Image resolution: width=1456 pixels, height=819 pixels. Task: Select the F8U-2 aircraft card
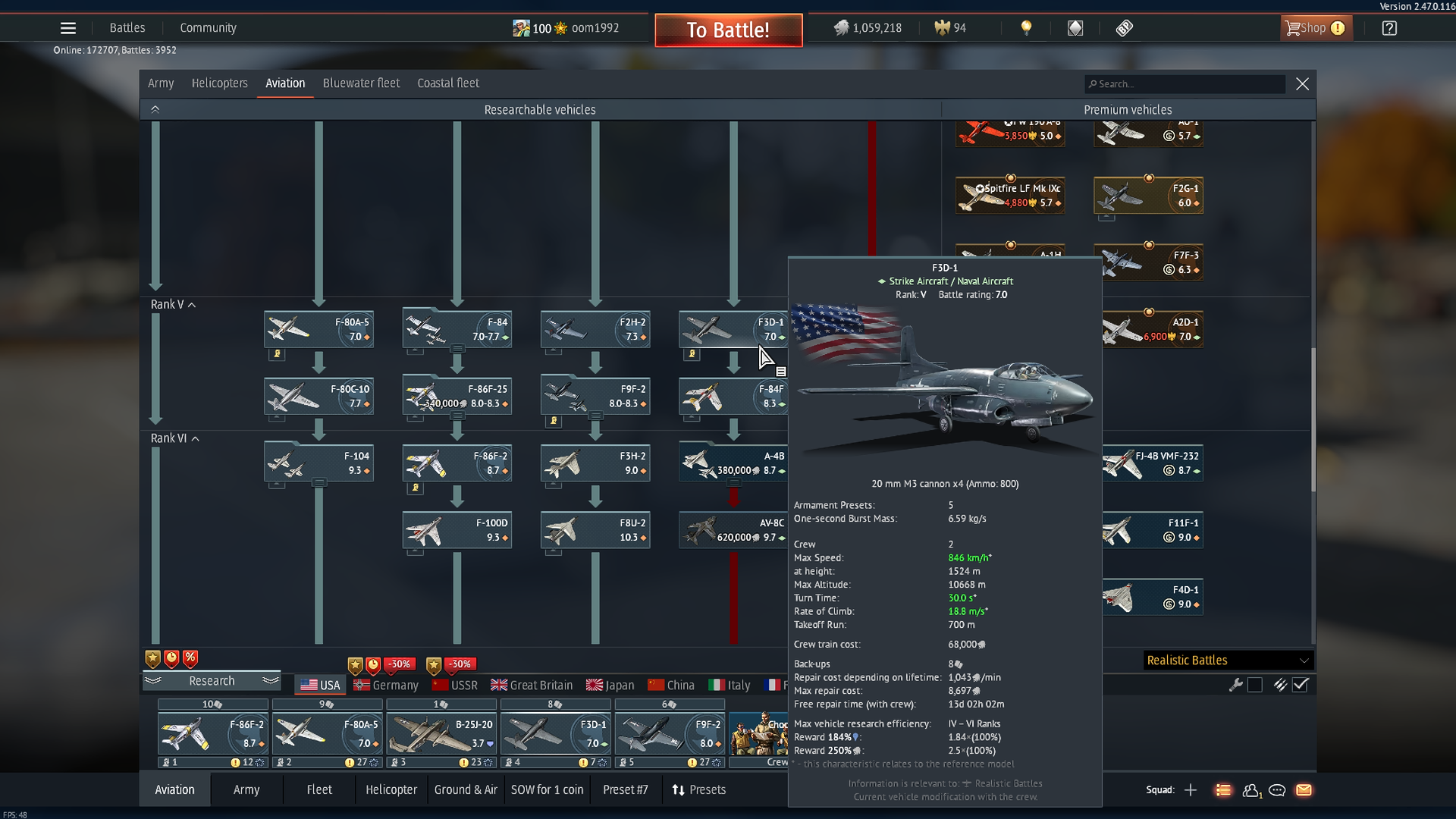[x=595, y=529]
